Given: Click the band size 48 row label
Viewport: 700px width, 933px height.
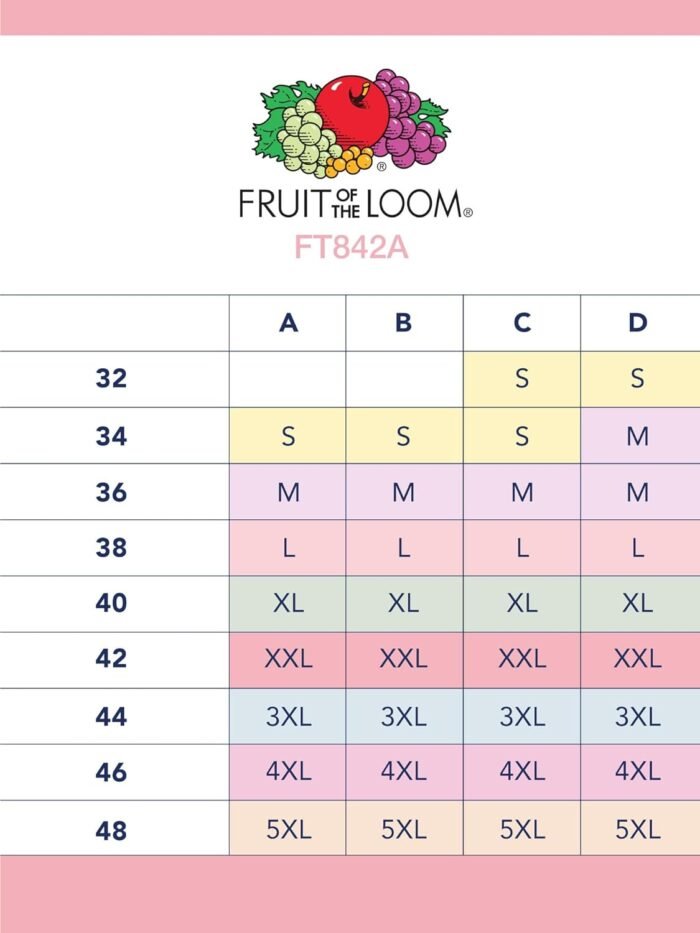Looking at the screenshot, I should pos(111,830).
